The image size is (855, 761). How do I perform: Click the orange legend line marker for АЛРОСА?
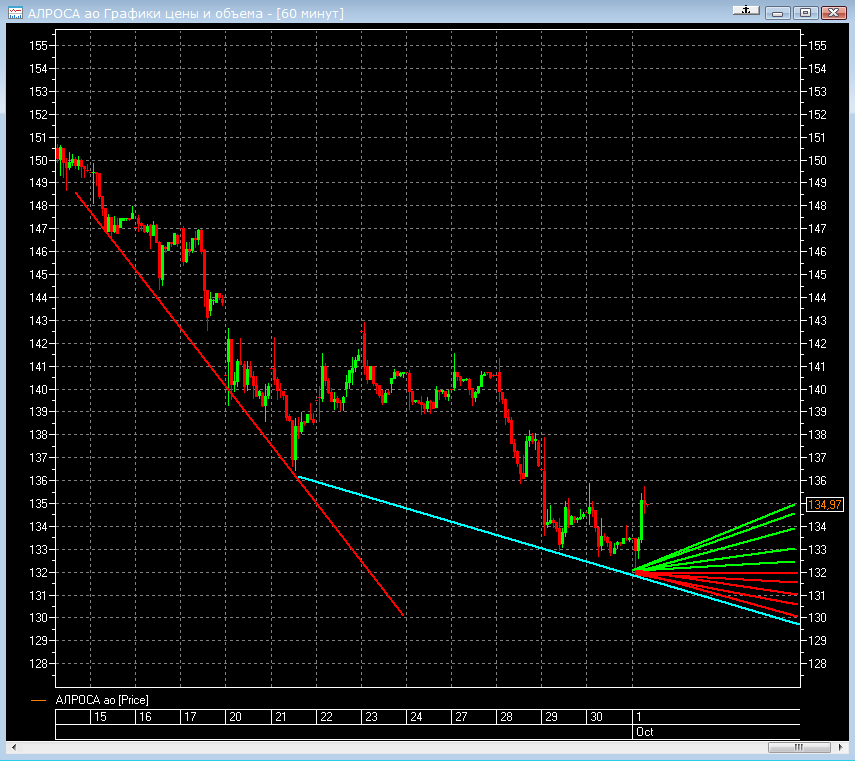point(39,700)
